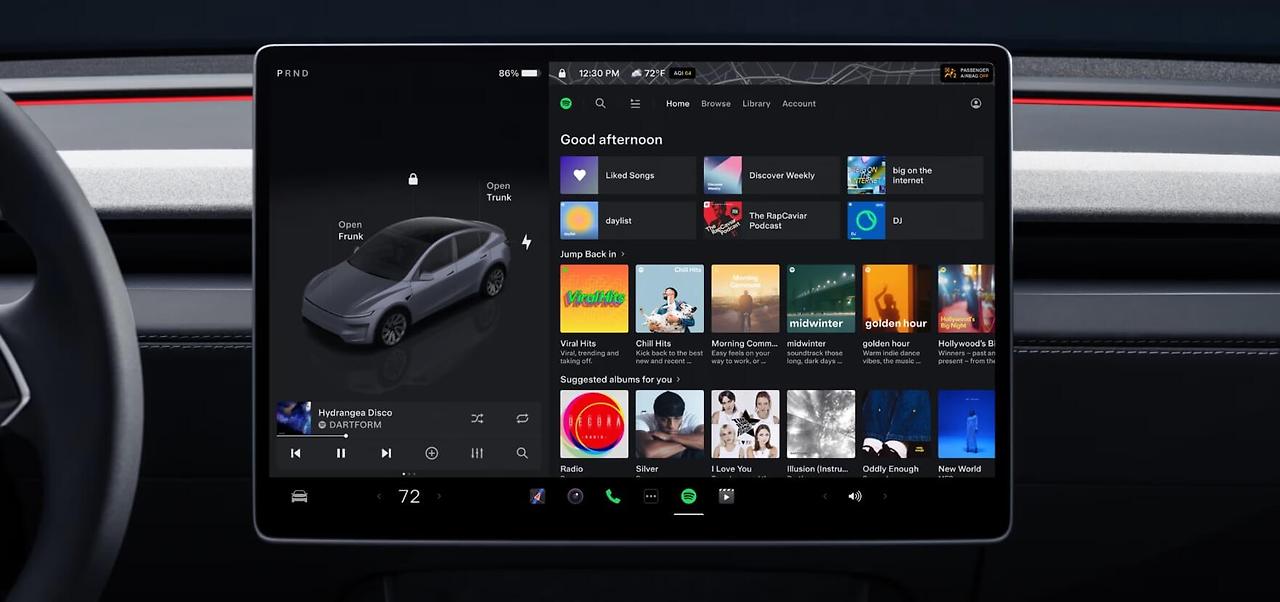Raise temperature with the right arrow

tap(439, 496)
